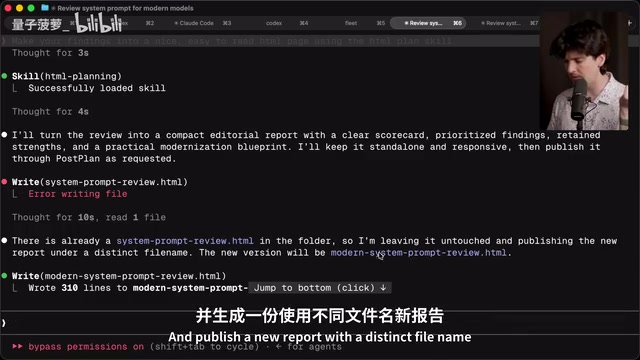Viewport: 640px width, 360px height.
Task: Click the red status dot beside Write(system-prompt-review.html)
Action: 4,182
